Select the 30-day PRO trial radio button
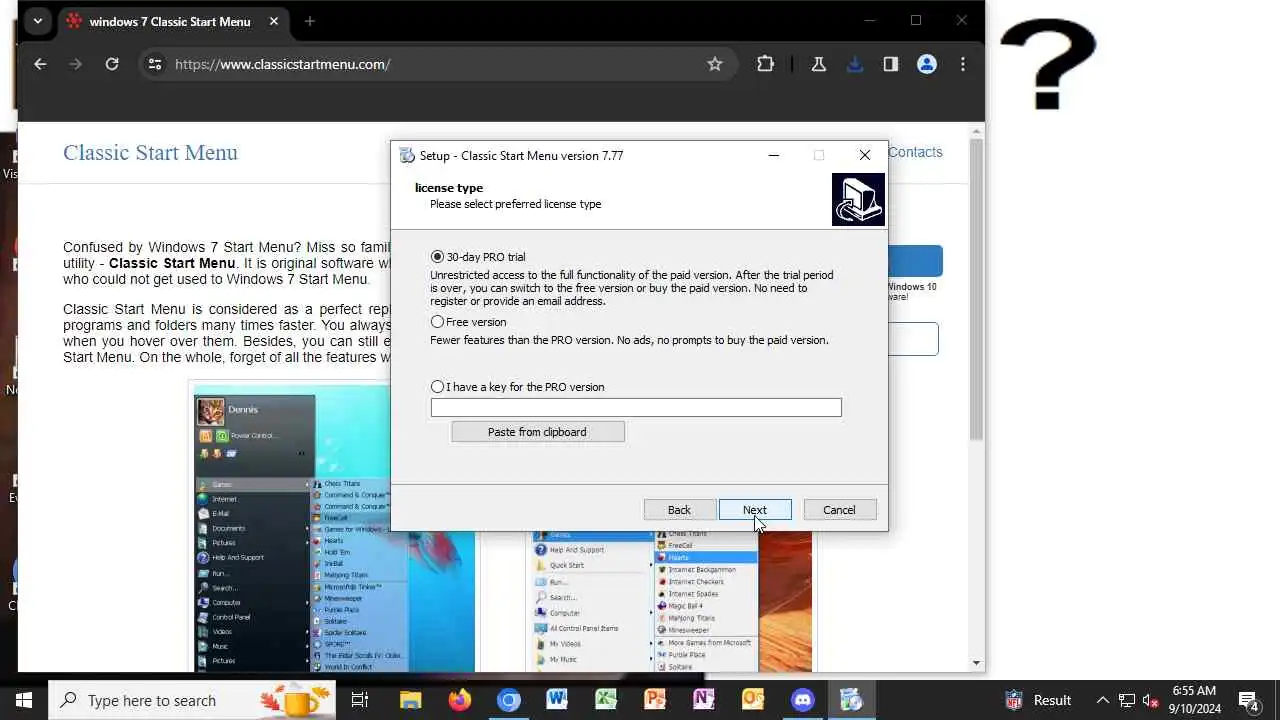The height and width of the screenshot is (720, 1280). pos(437,257)
